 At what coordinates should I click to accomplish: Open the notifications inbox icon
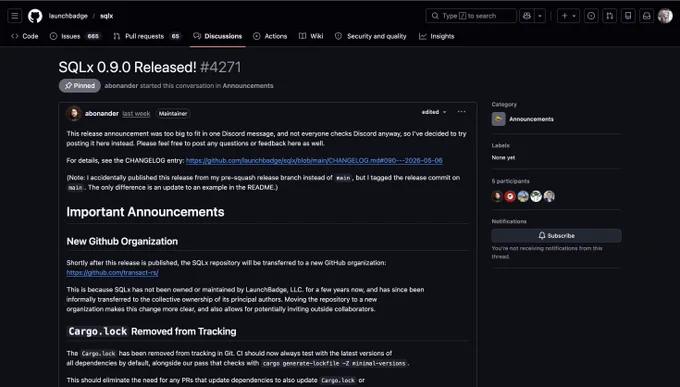tap(647, 16)
